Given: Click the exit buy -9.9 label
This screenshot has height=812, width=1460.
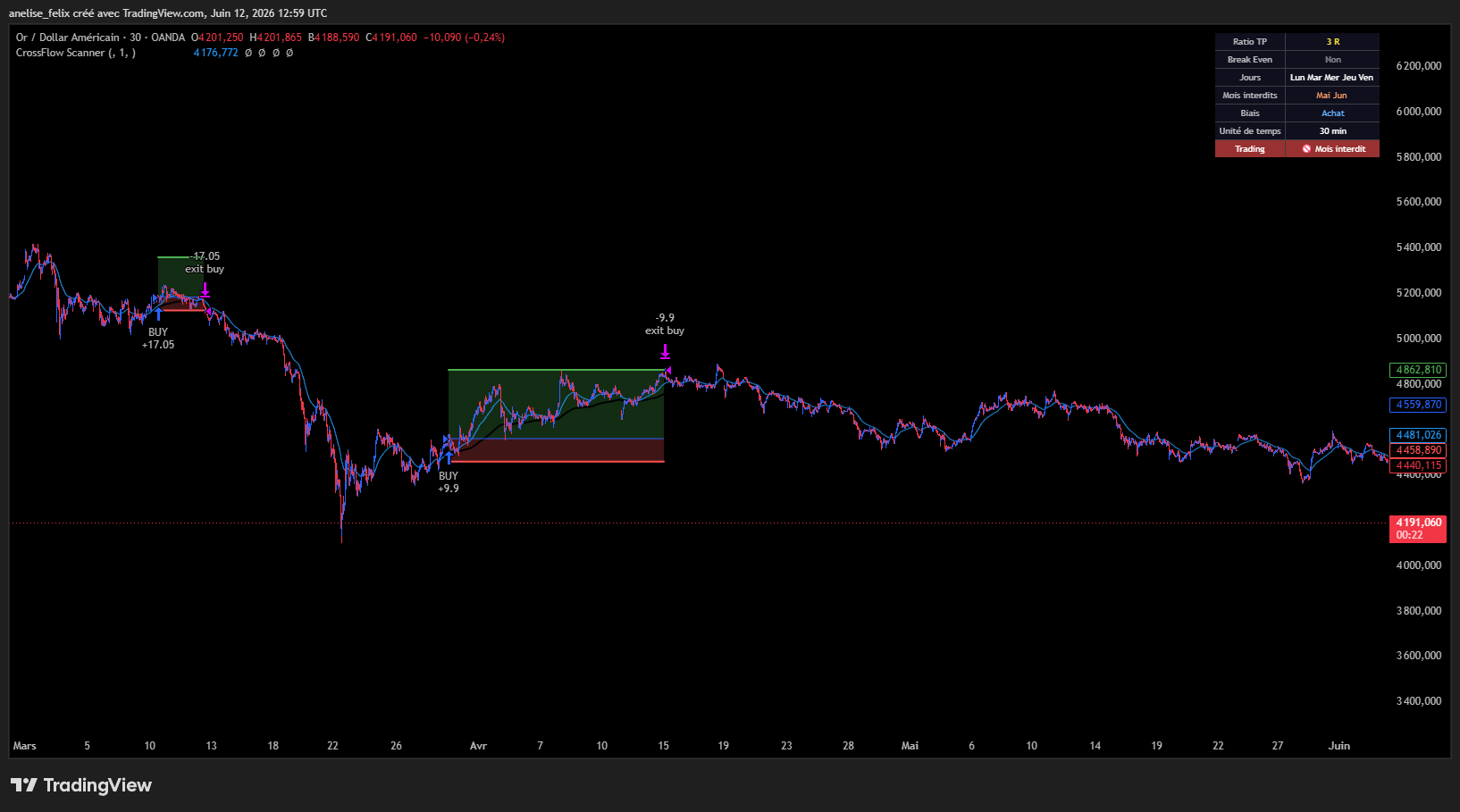Looking at the screenshot, I should click(665, 324).
